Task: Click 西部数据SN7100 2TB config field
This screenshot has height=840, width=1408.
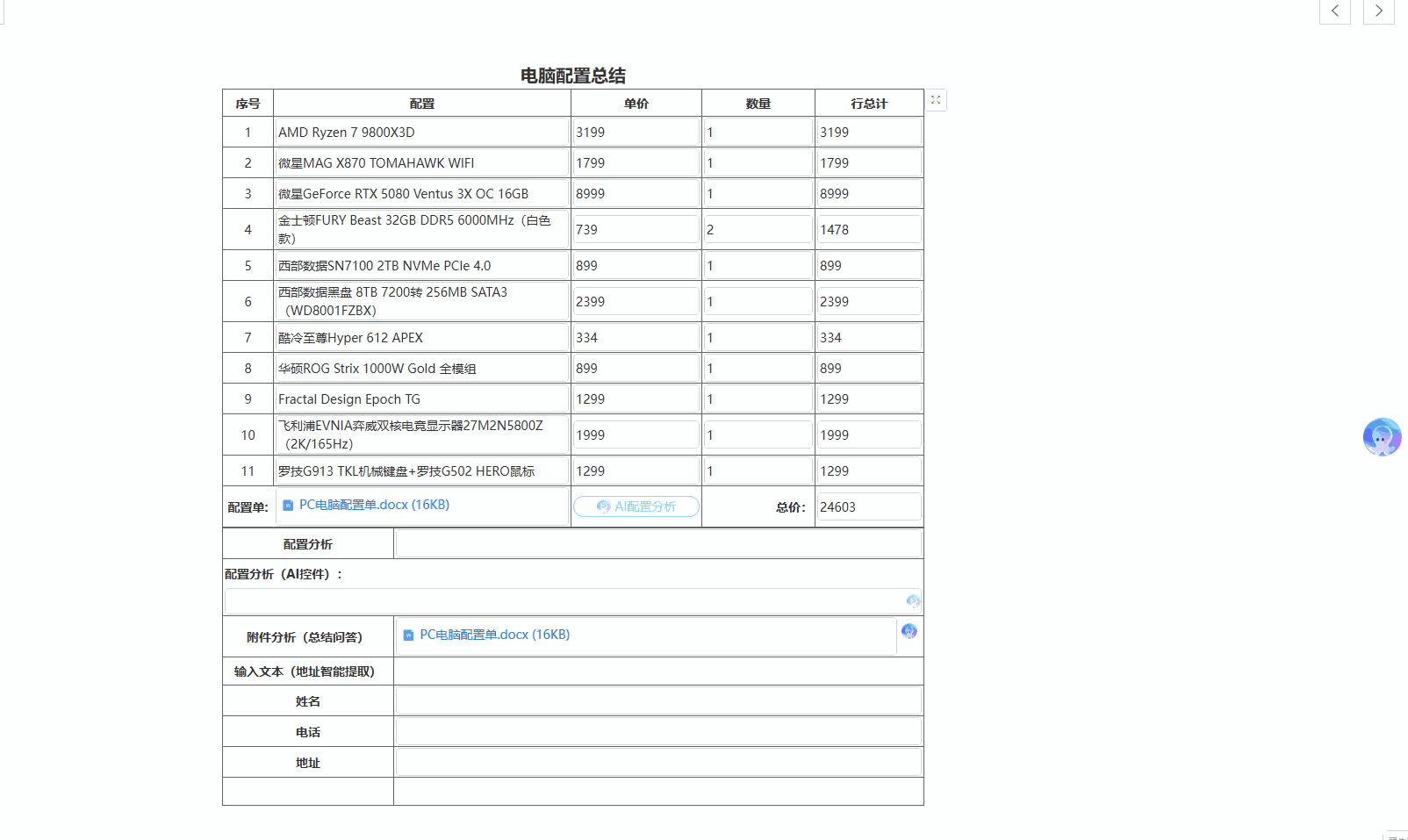Action: click(x=421, y=266)
